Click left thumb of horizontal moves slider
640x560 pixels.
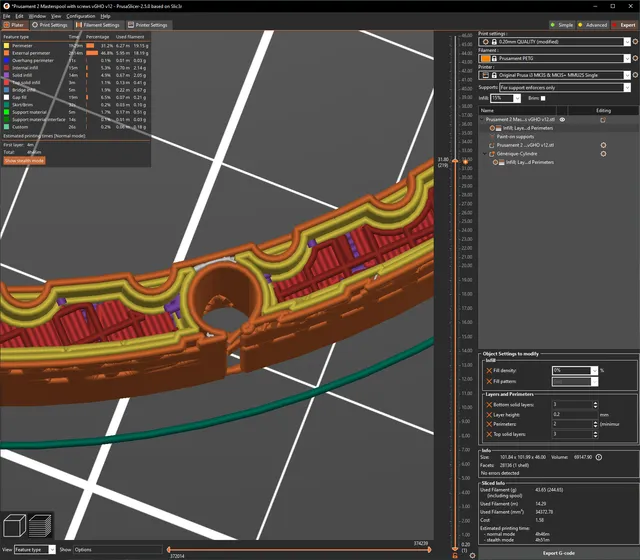coord(169,550)
